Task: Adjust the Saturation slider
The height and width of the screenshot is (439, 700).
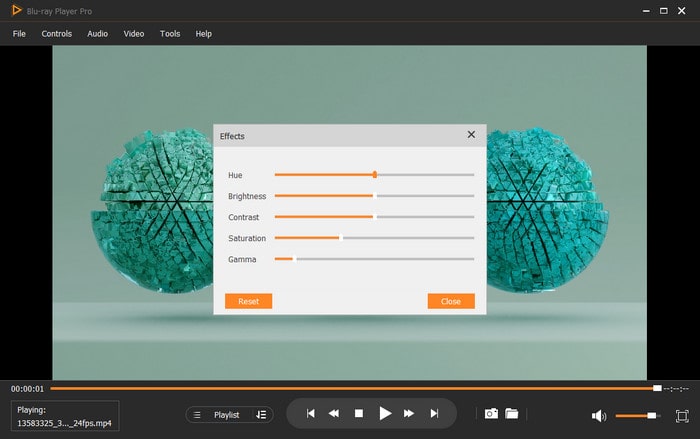Action: (375, 238)
